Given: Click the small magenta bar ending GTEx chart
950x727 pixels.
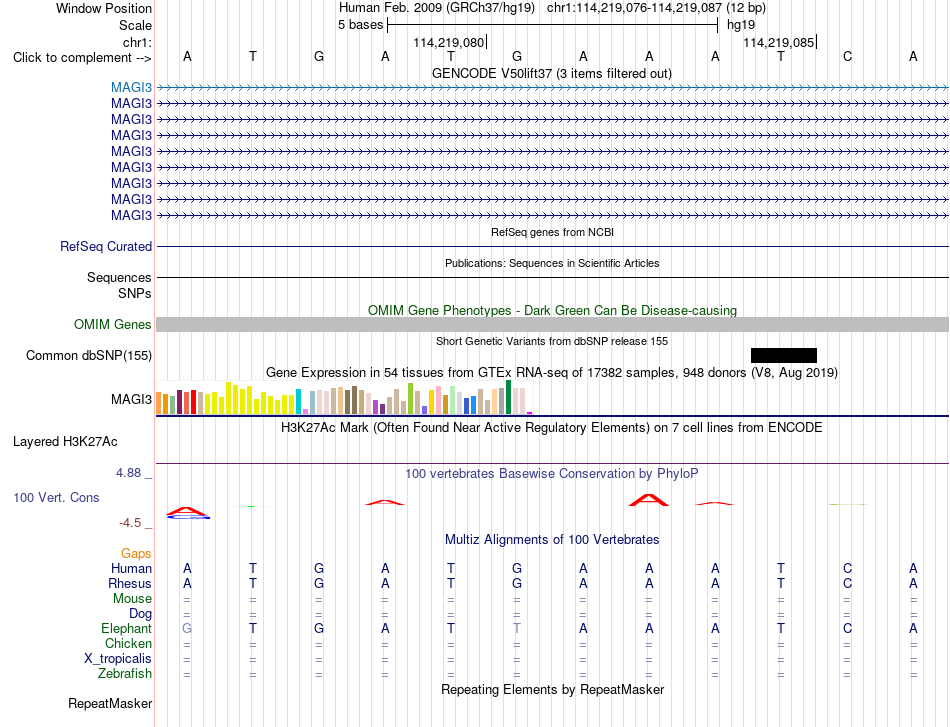Looking at the screenshot, I should 530,413.
